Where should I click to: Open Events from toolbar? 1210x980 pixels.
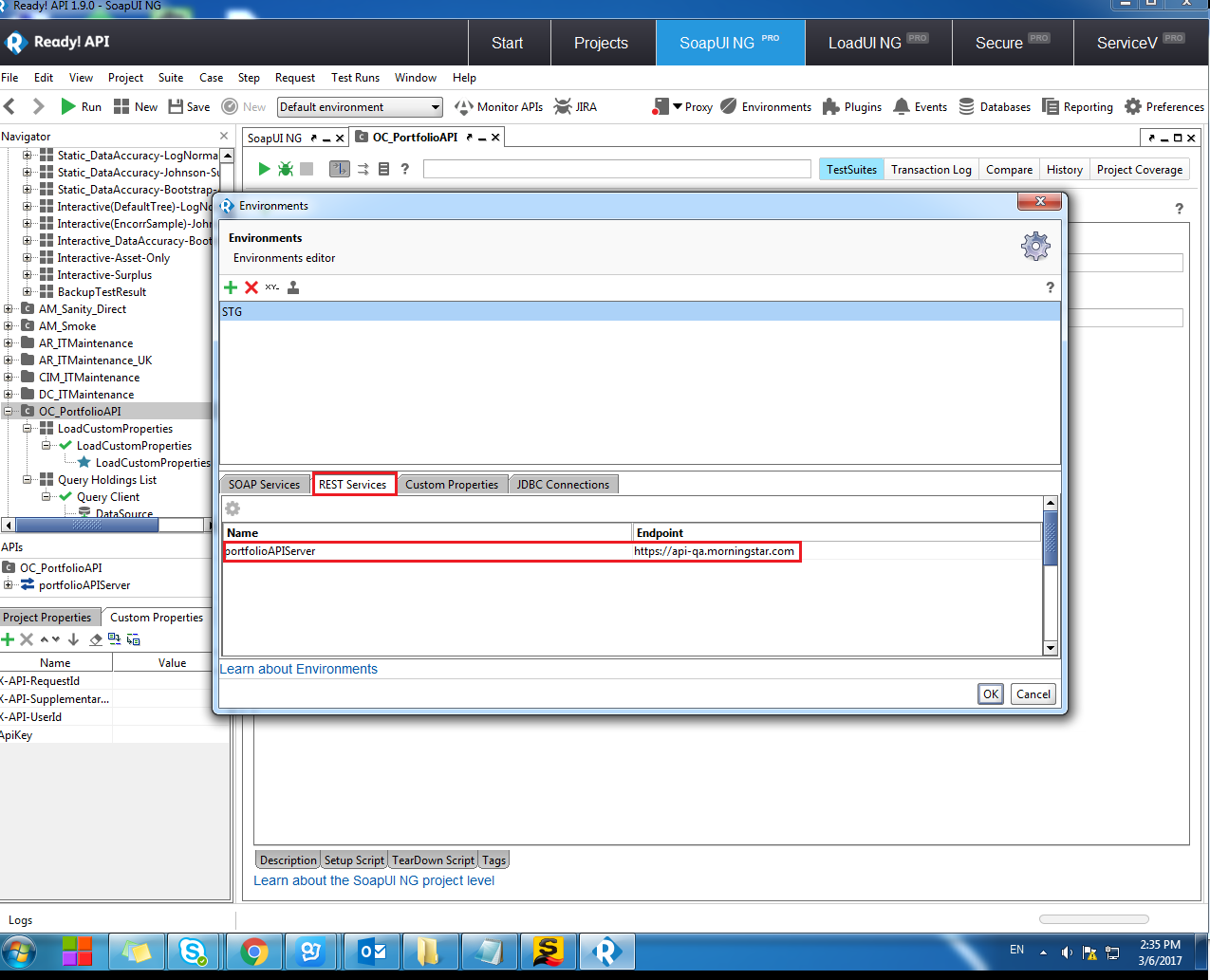pyautogui.click(x=920, y=106)
